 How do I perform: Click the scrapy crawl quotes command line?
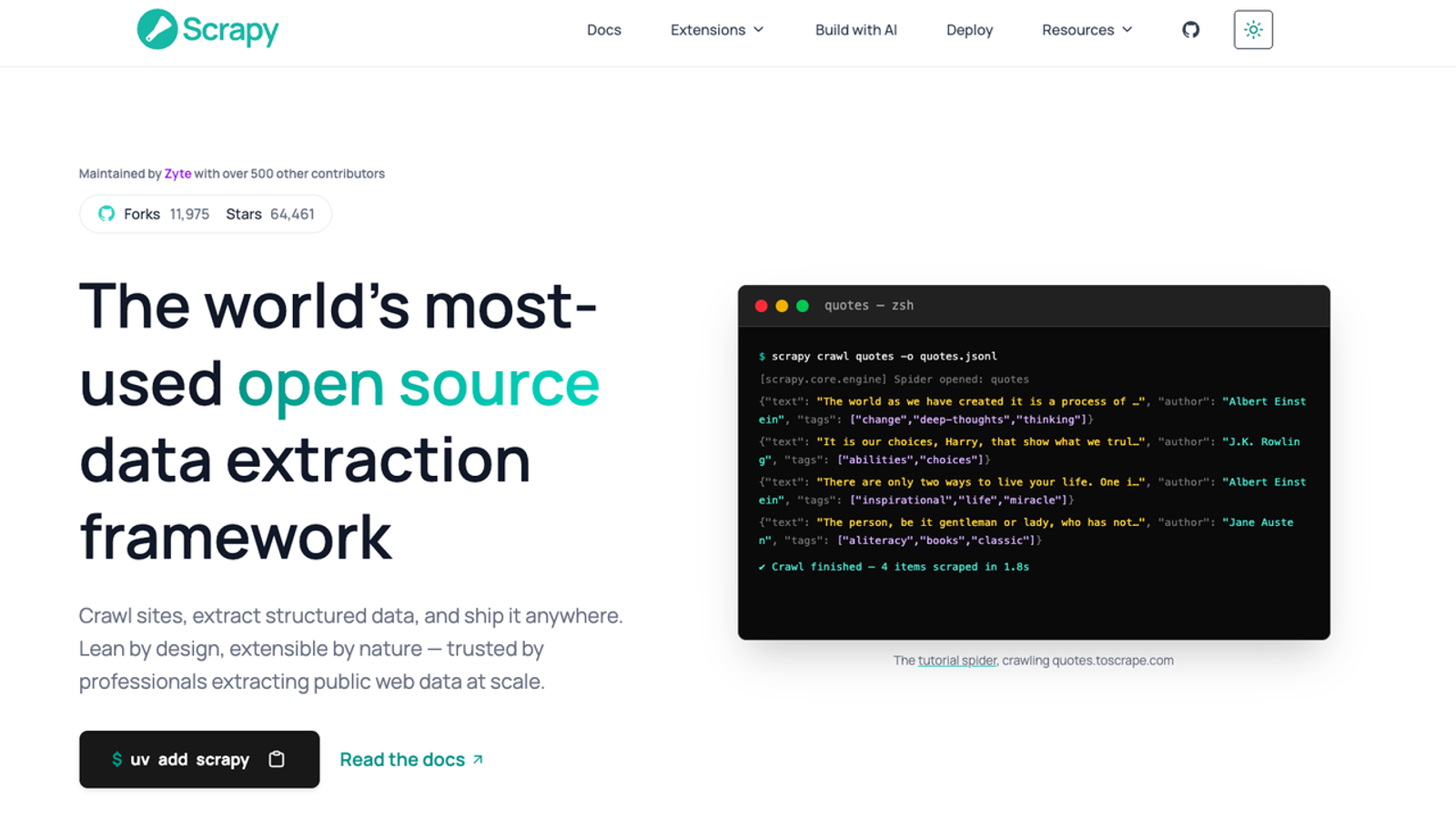click(878, 356)
